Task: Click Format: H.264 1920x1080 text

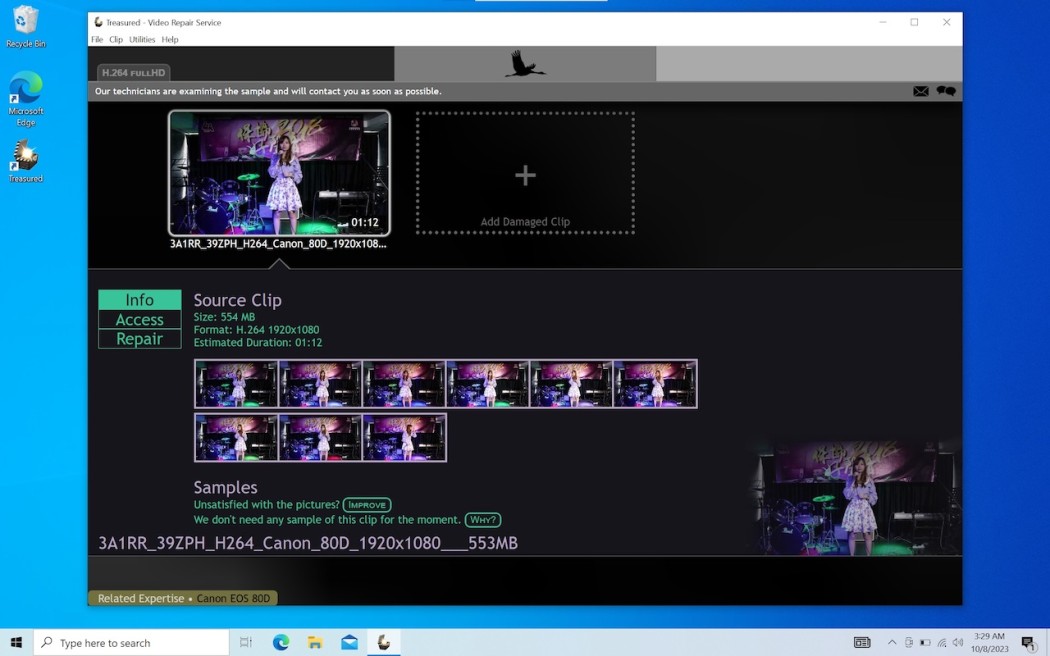Action: (x=256, y=329)
